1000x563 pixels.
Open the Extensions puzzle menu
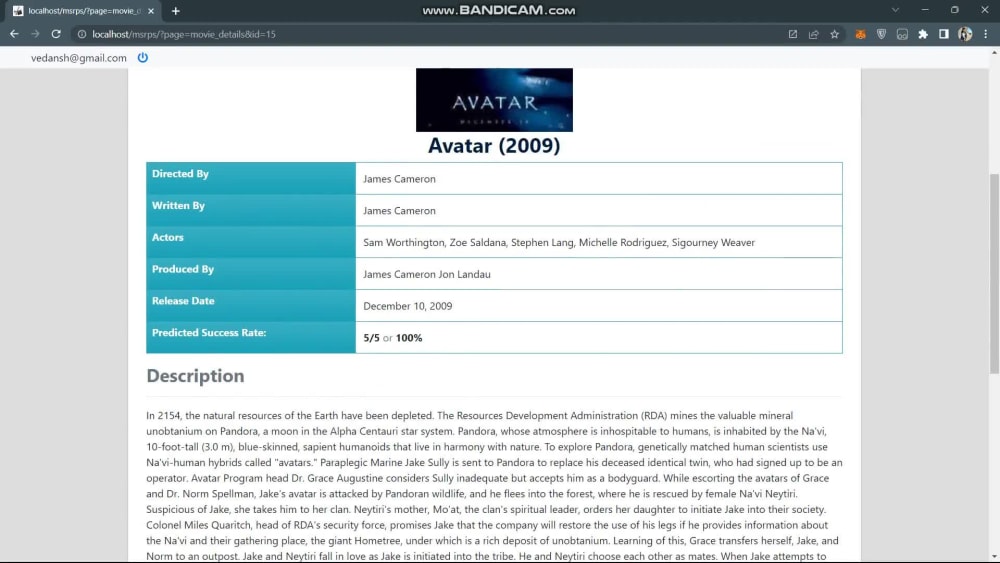[923, 34]
